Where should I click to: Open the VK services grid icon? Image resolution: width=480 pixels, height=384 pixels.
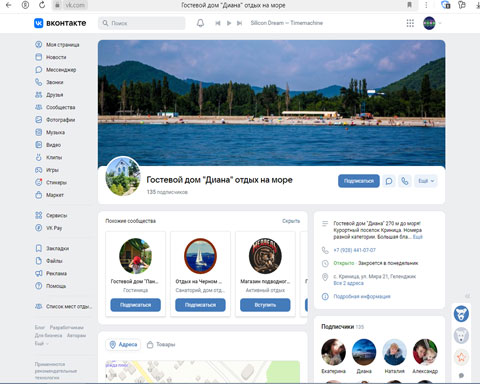point(410,23)
